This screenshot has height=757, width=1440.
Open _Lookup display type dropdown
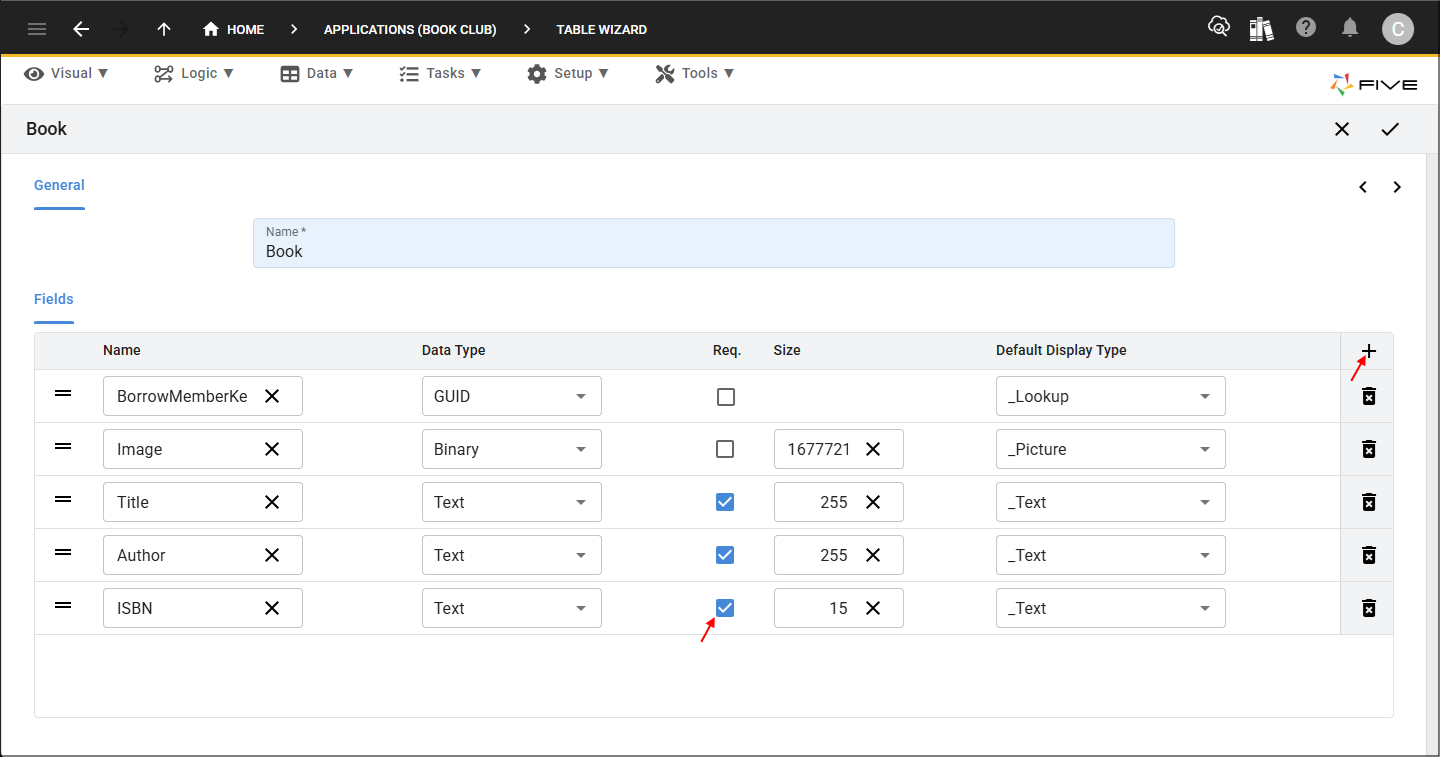pos(1111,396)
